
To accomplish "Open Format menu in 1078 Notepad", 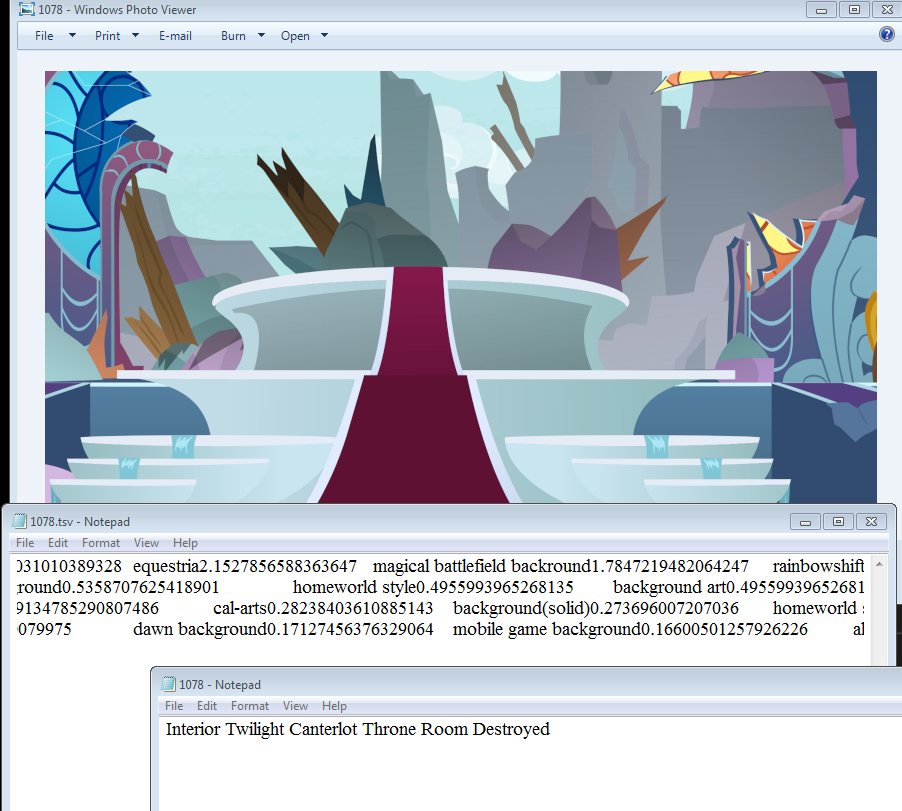I will pyautogui.click(x=250, y=705).
